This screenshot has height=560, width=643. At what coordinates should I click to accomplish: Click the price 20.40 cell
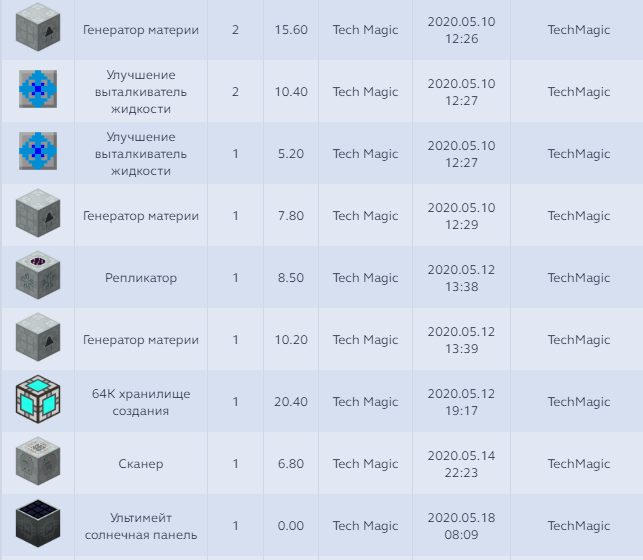coord(291,402)
